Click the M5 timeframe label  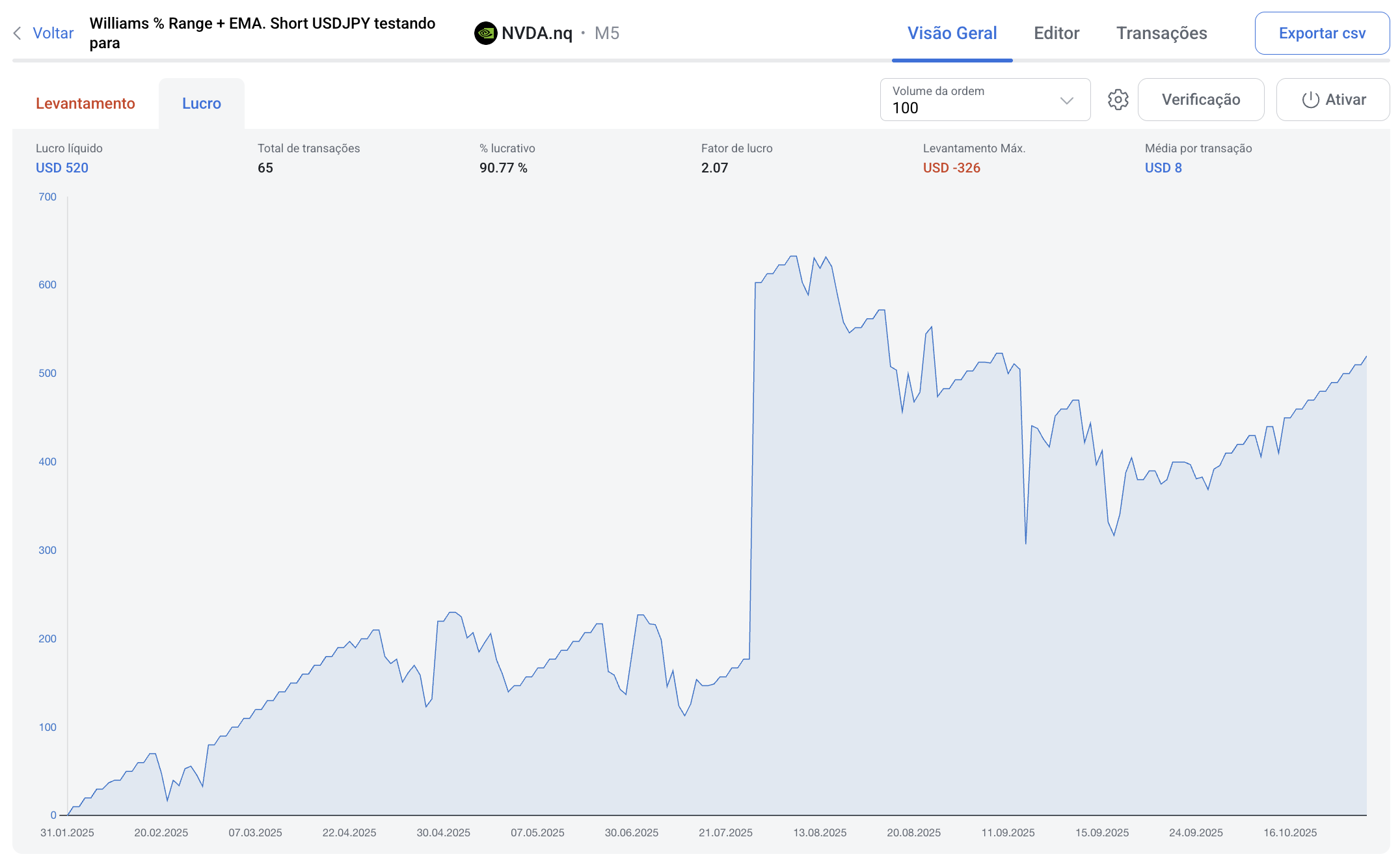pyautogui.click(x=606, y=33)
